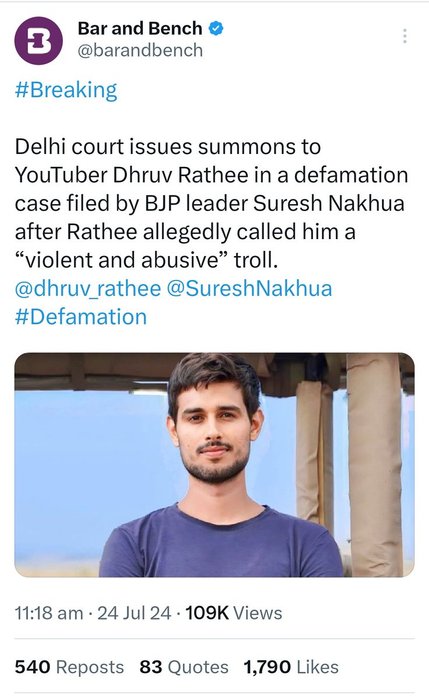Click the tweet body text
The width and height of the screenshot is (429, 700).
coord(211,203)
